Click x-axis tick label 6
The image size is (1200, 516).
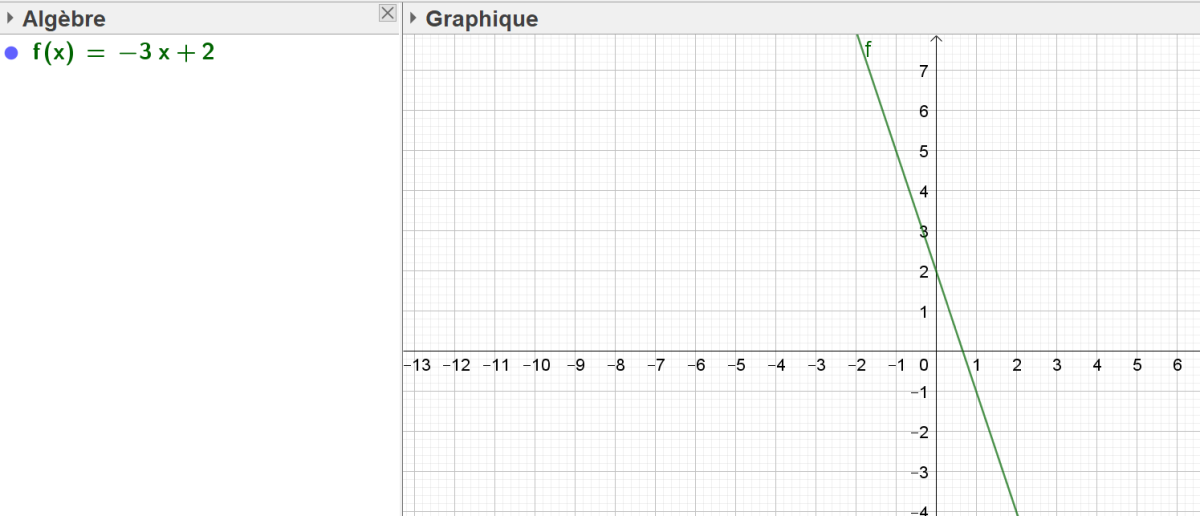(x=1177, y=365)
